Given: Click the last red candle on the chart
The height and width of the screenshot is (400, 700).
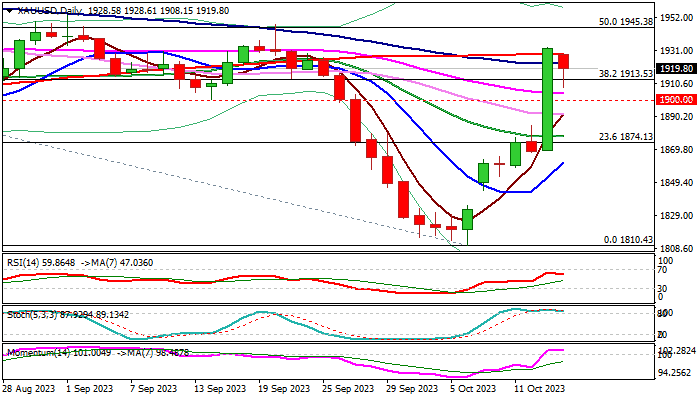Looking at the screenshot, I should coord(563,61).
